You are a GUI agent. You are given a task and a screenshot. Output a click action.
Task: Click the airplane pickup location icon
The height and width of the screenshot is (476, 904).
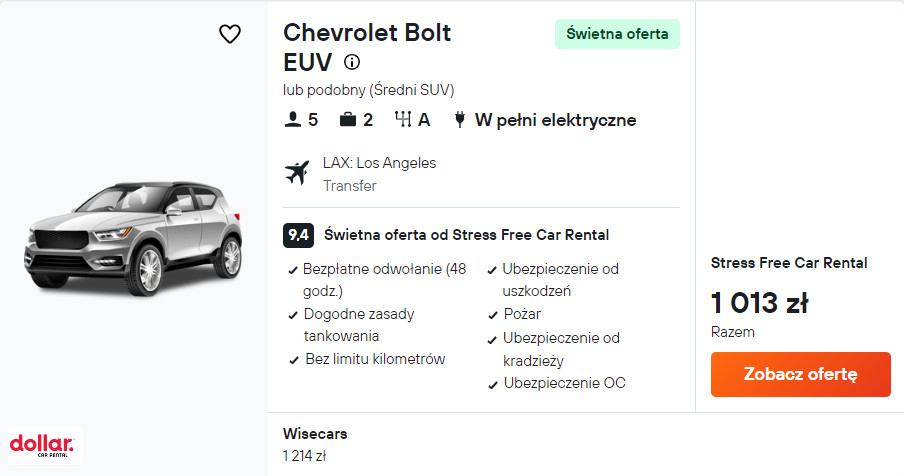point(297,173)
